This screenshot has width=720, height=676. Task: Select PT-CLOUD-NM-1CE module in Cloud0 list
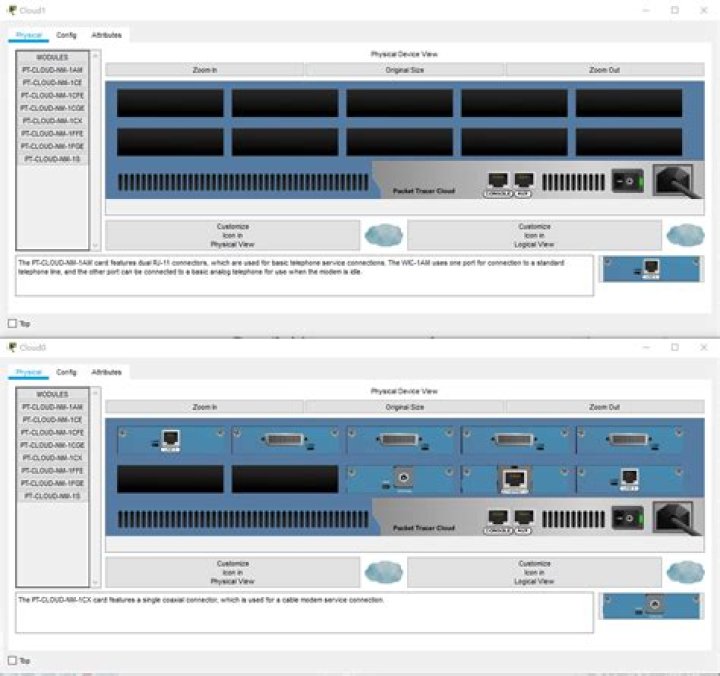[52, 420]
